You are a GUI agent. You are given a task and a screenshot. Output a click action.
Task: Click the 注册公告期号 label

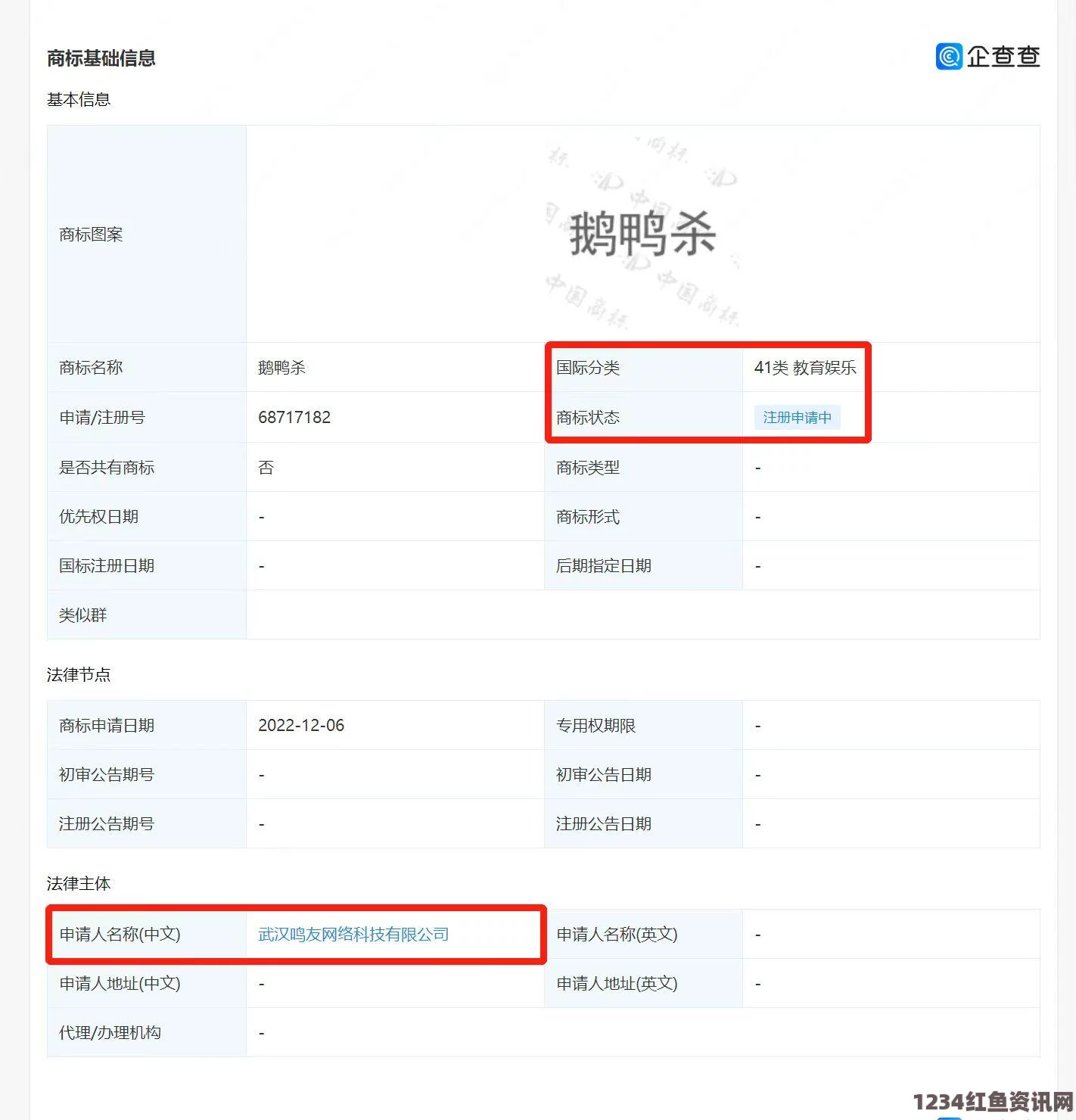click(x=107, y=824)
